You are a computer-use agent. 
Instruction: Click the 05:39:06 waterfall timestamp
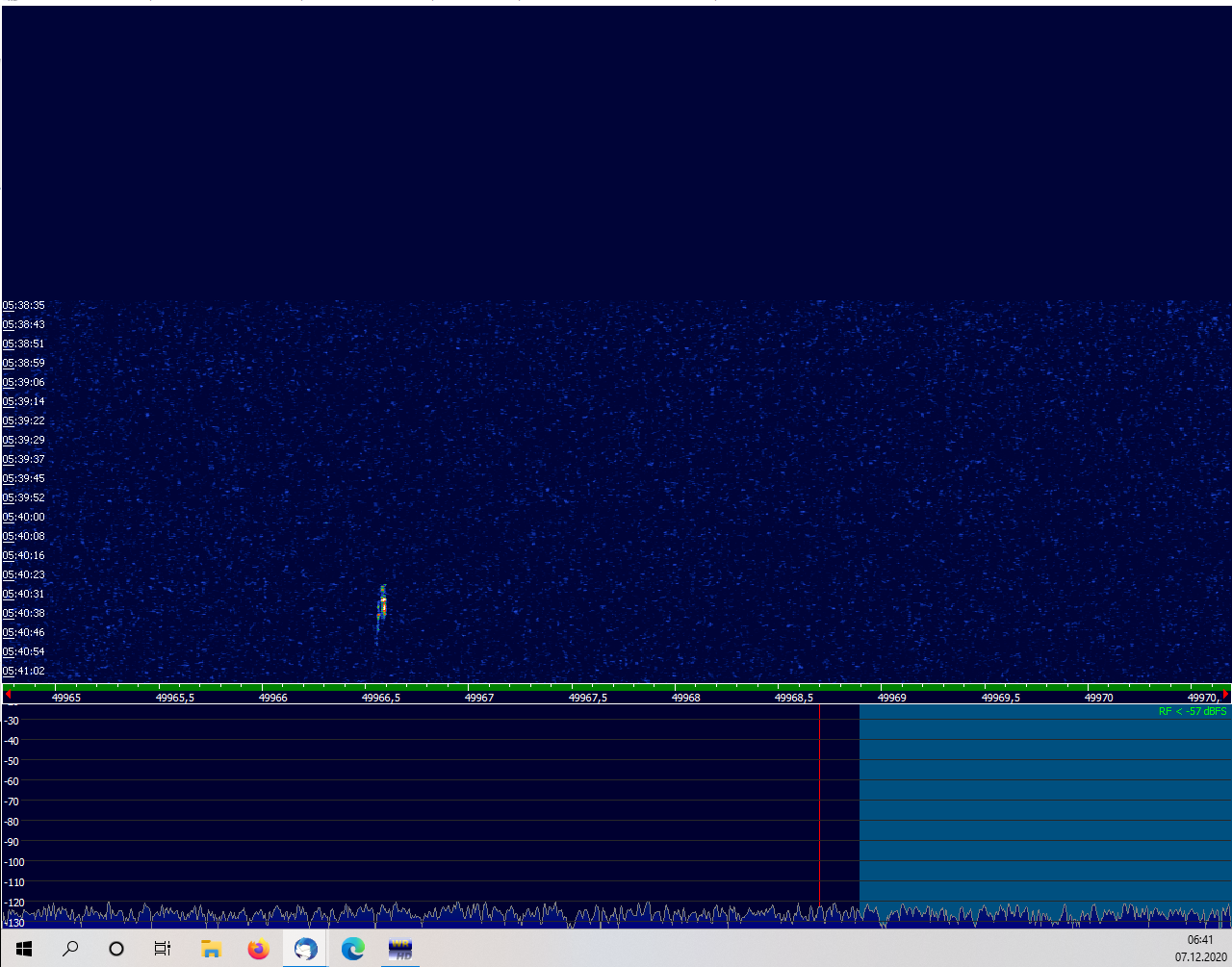click(24, 382)
